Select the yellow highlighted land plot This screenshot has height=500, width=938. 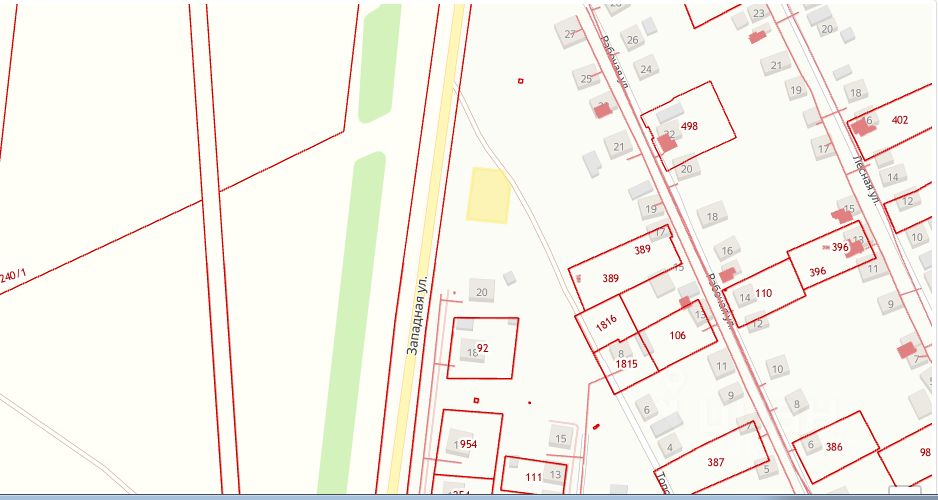point(488,196)
